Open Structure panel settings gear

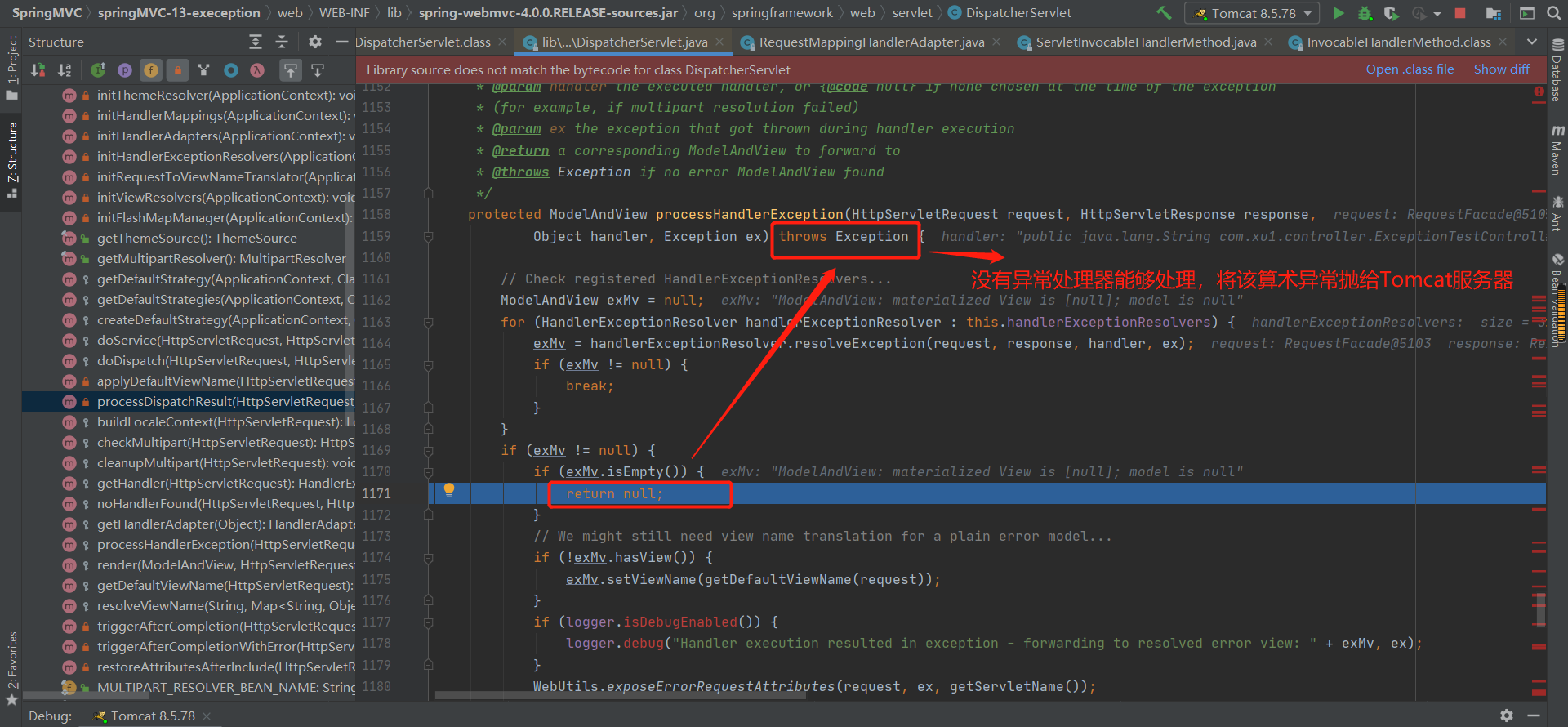[315, 42]
